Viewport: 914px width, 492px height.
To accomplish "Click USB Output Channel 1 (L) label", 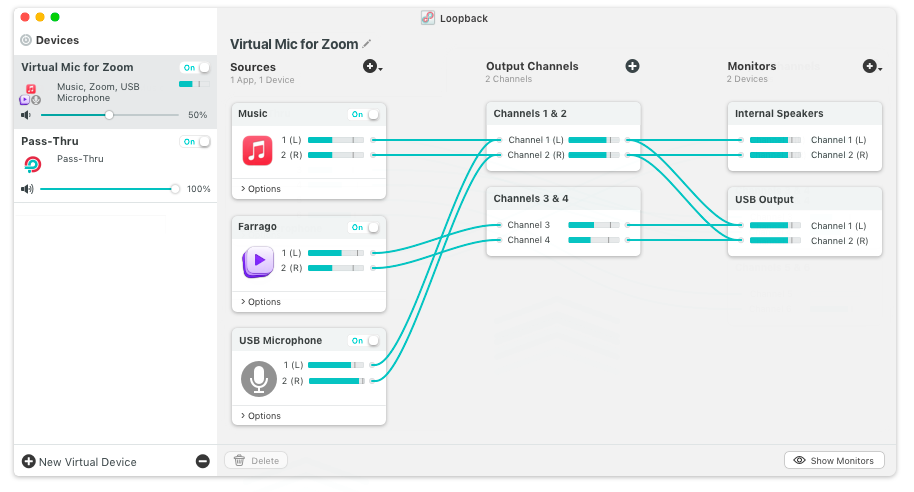I will 838,226.
